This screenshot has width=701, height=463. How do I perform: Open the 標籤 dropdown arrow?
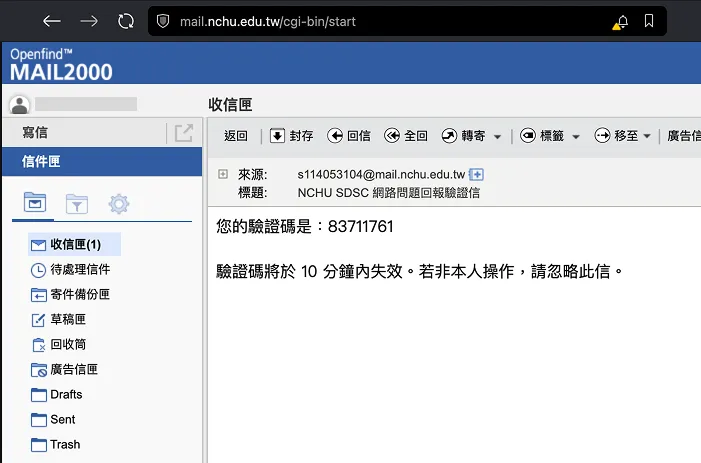pos(576,137)
